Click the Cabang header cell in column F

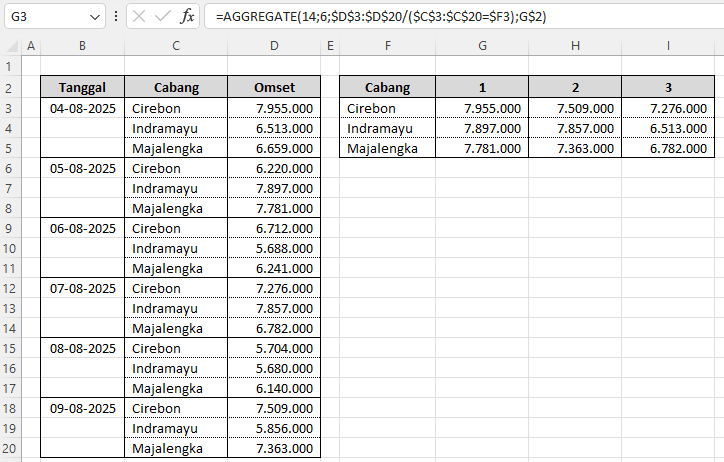387,87
